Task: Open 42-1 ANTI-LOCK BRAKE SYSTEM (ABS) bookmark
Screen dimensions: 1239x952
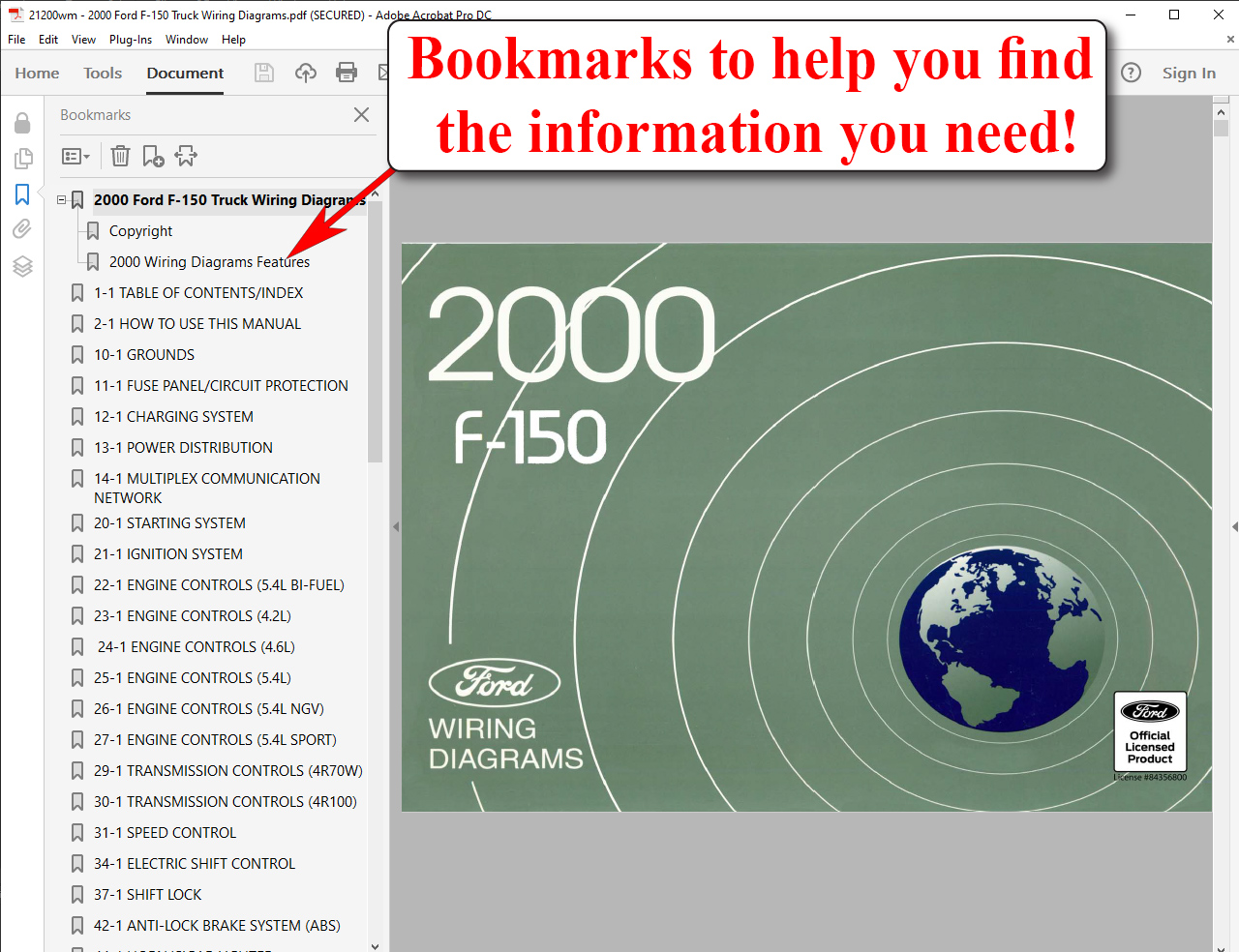Action: pos(217,926)
